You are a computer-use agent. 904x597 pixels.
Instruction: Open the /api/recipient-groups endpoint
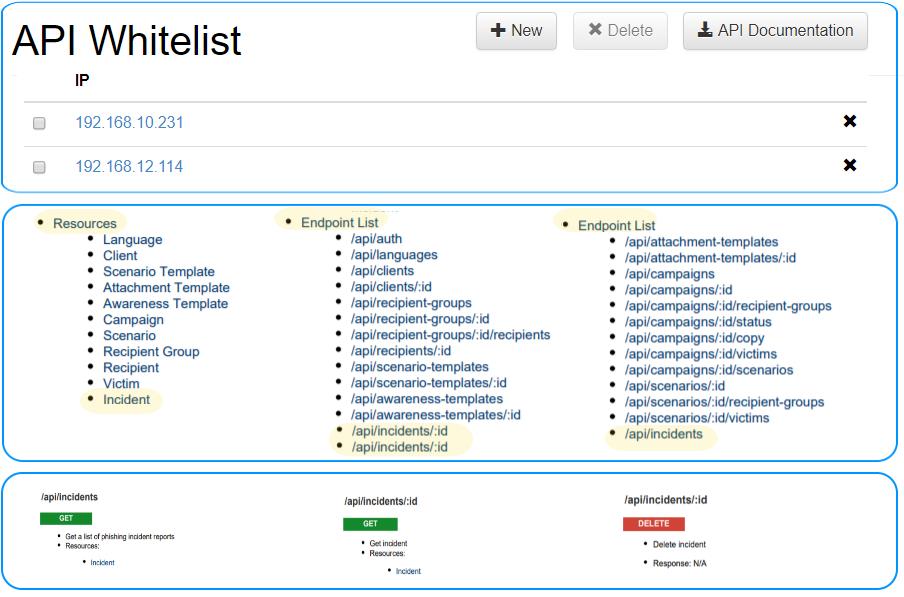coord(411,303)
